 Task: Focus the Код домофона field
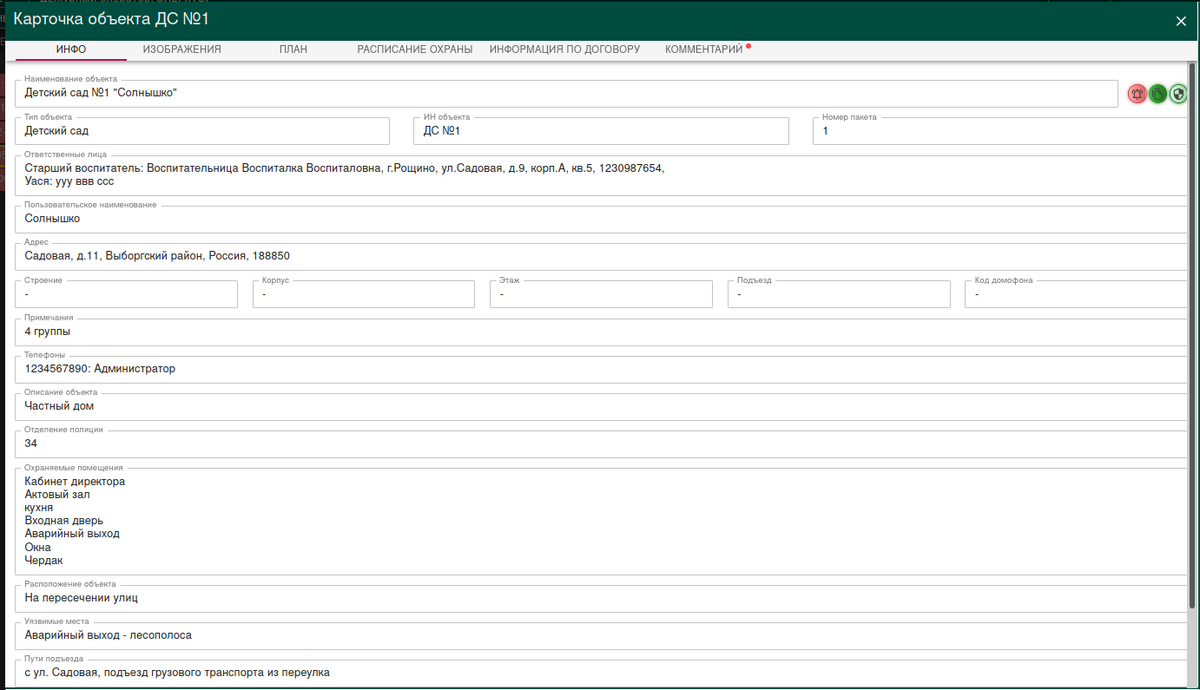coord(1077,294)
